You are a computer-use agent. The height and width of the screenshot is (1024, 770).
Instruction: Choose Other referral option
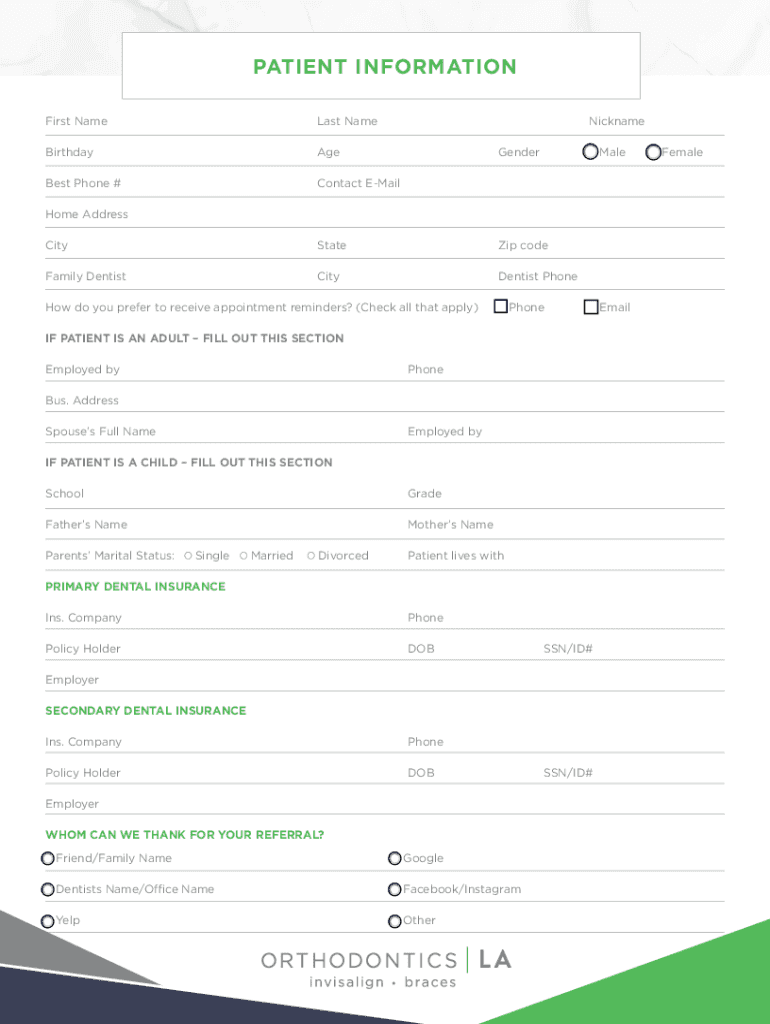(x=395, y=920)
